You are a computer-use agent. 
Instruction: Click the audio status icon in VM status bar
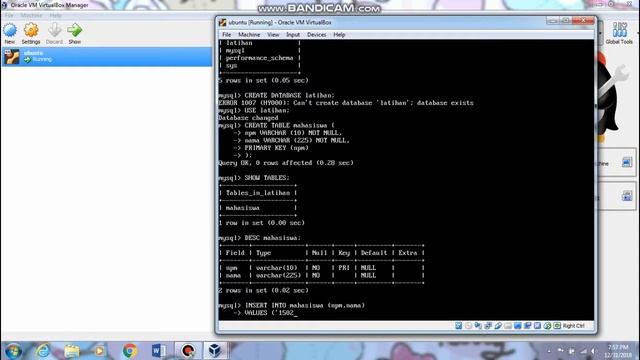coord(478,326)
